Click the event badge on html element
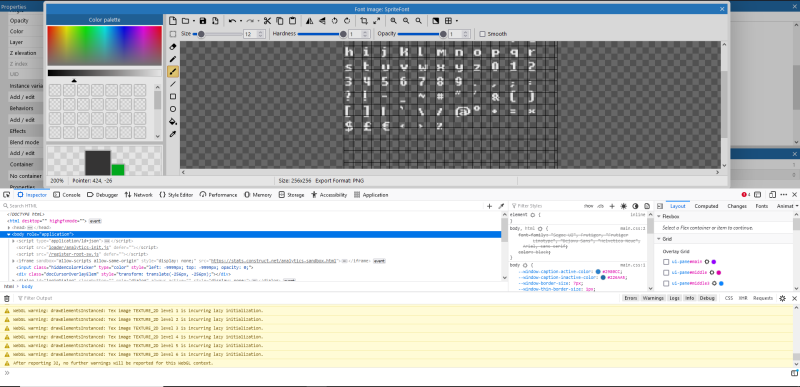This screenshot has height=387, width=800. tap(95, 221)
